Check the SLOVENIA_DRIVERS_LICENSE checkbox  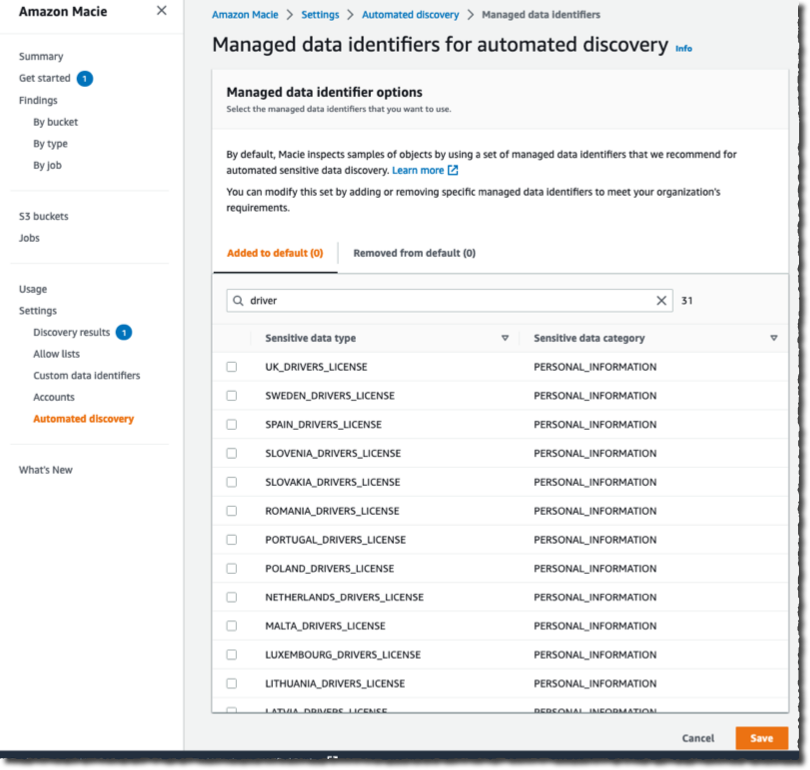tap(232, 453)
